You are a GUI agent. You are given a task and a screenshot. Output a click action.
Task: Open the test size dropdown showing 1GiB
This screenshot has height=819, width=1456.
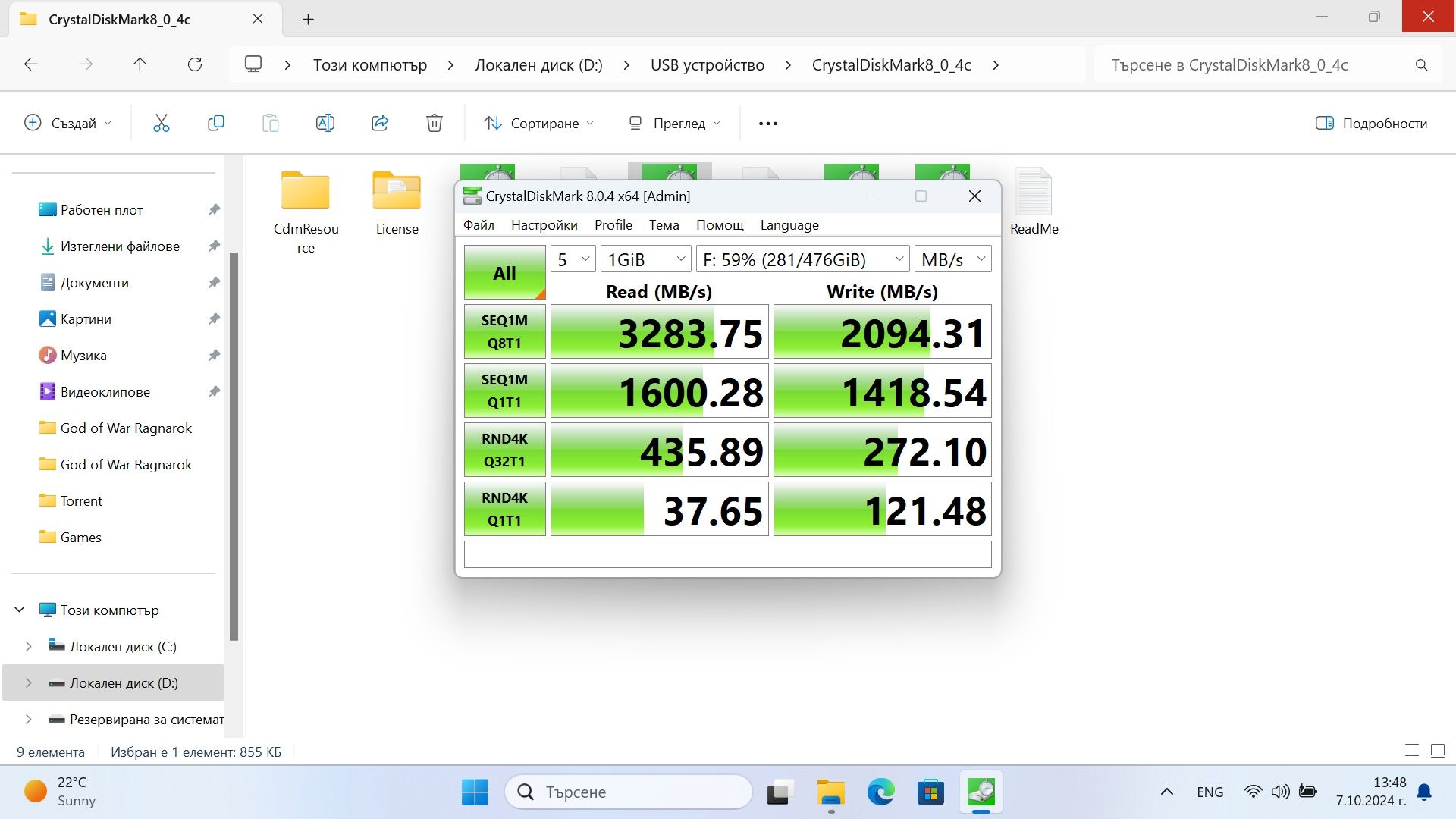(x=645, y=259)
